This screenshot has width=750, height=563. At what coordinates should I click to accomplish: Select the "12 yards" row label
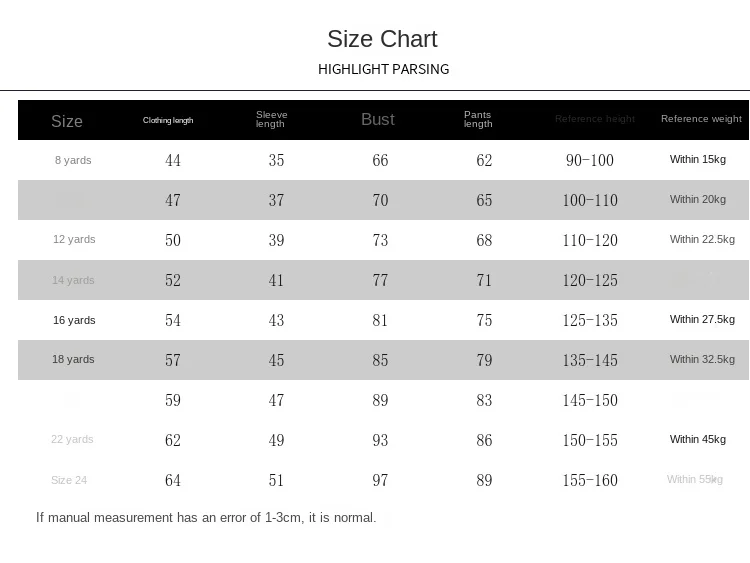(74, 240)
